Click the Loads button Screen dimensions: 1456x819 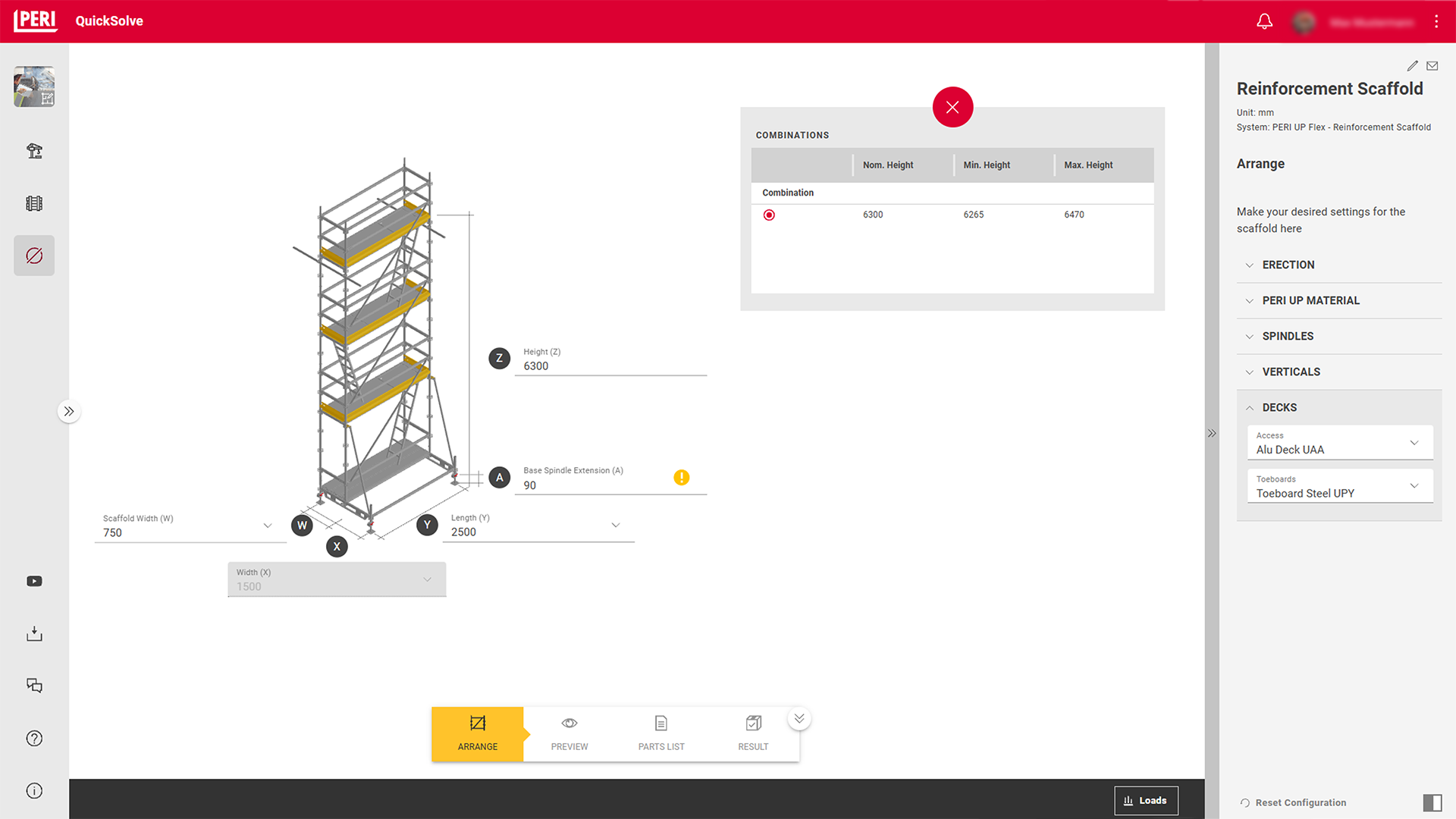coord(1147,800)
